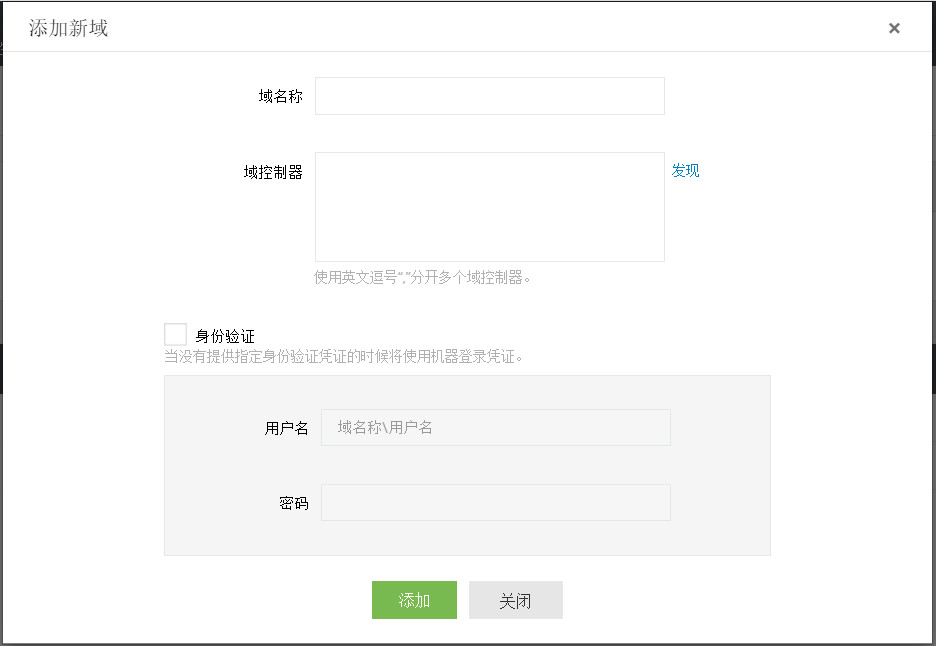Click the 用户名 input field
Screen dimensions: 936x646
[495, 427]
